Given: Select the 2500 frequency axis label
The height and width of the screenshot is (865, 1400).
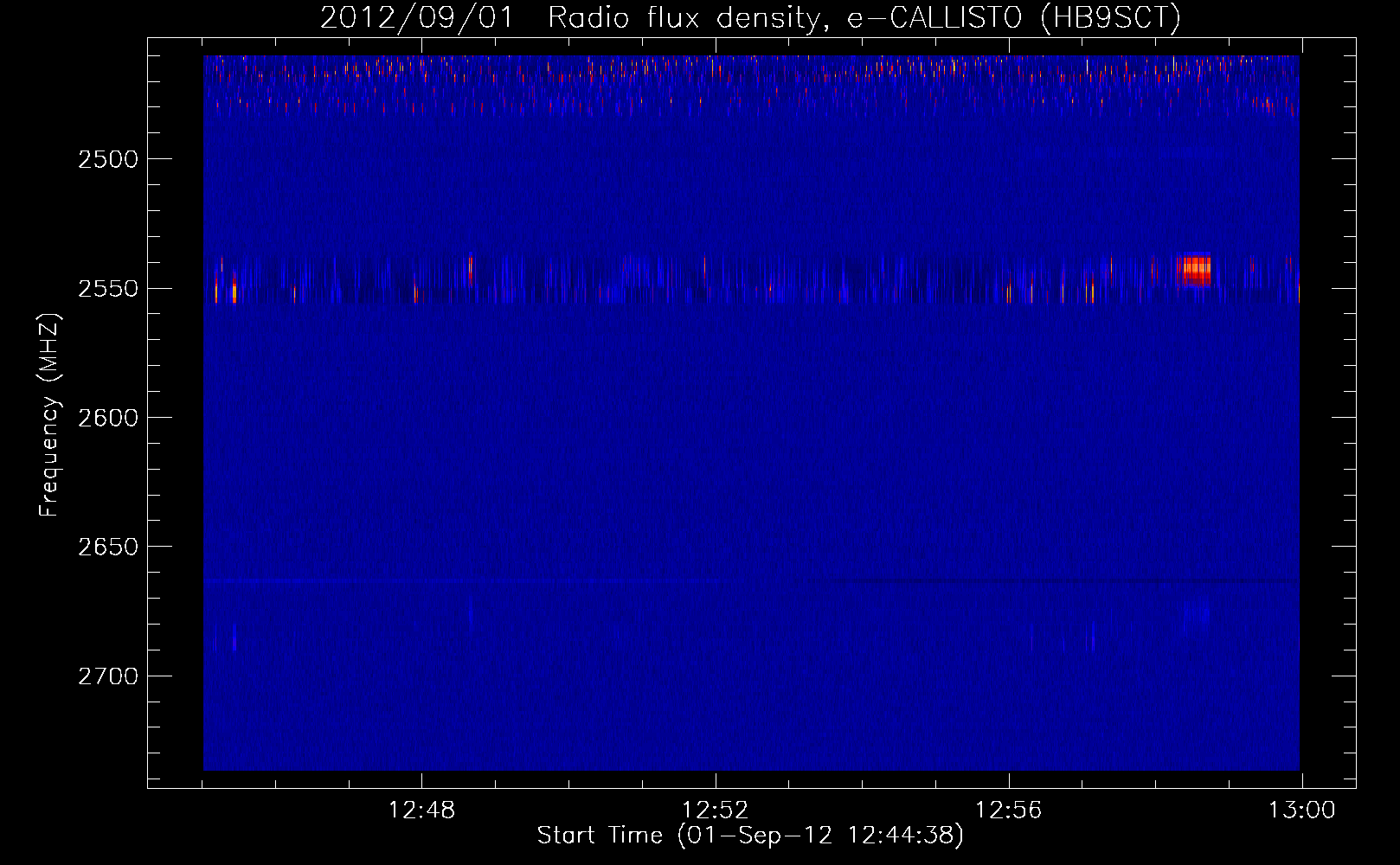Looking at the screenshot, I should tap(108, 159).
